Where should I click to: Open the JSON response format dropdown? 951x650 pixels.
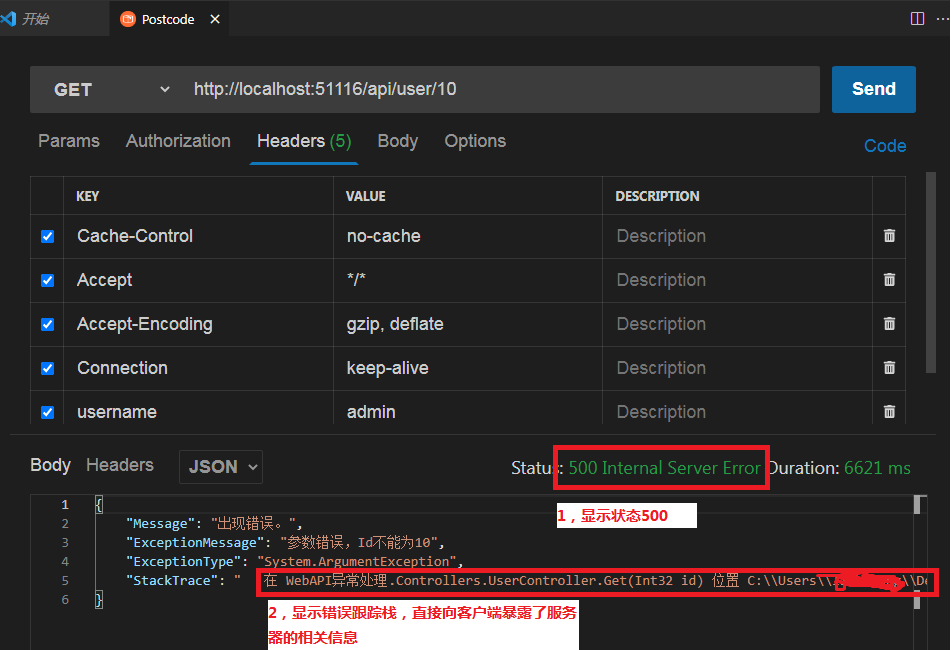coord(221,467)
